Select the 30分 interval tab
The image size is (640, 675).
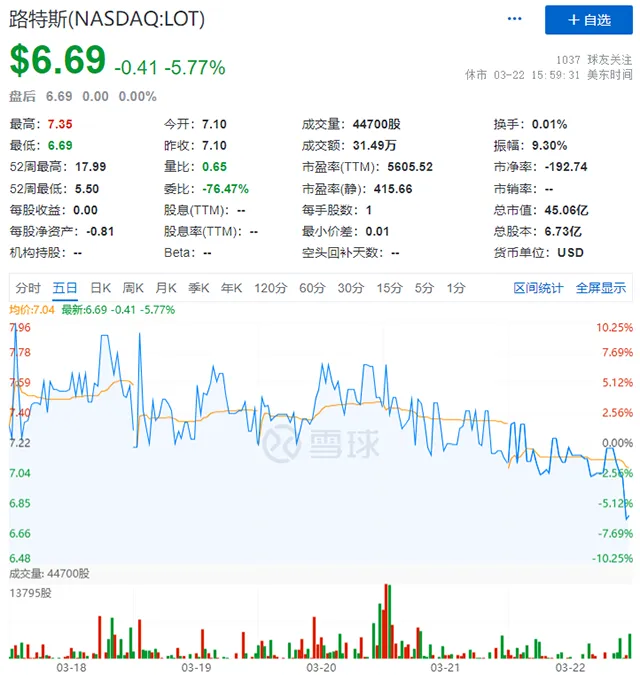[351, 288]
